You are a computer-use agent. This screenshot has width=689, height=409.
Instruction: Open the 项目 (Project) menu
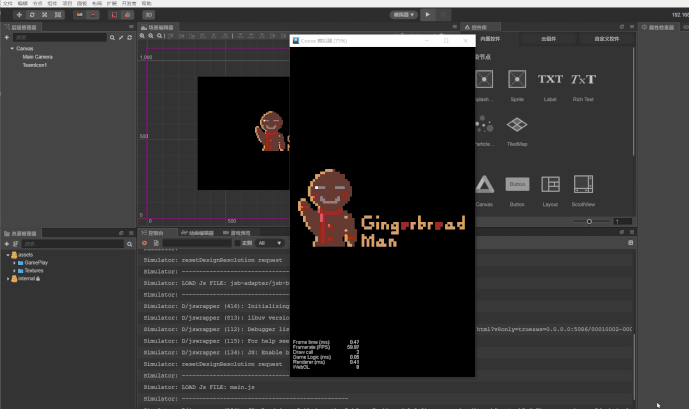[67, 4]
